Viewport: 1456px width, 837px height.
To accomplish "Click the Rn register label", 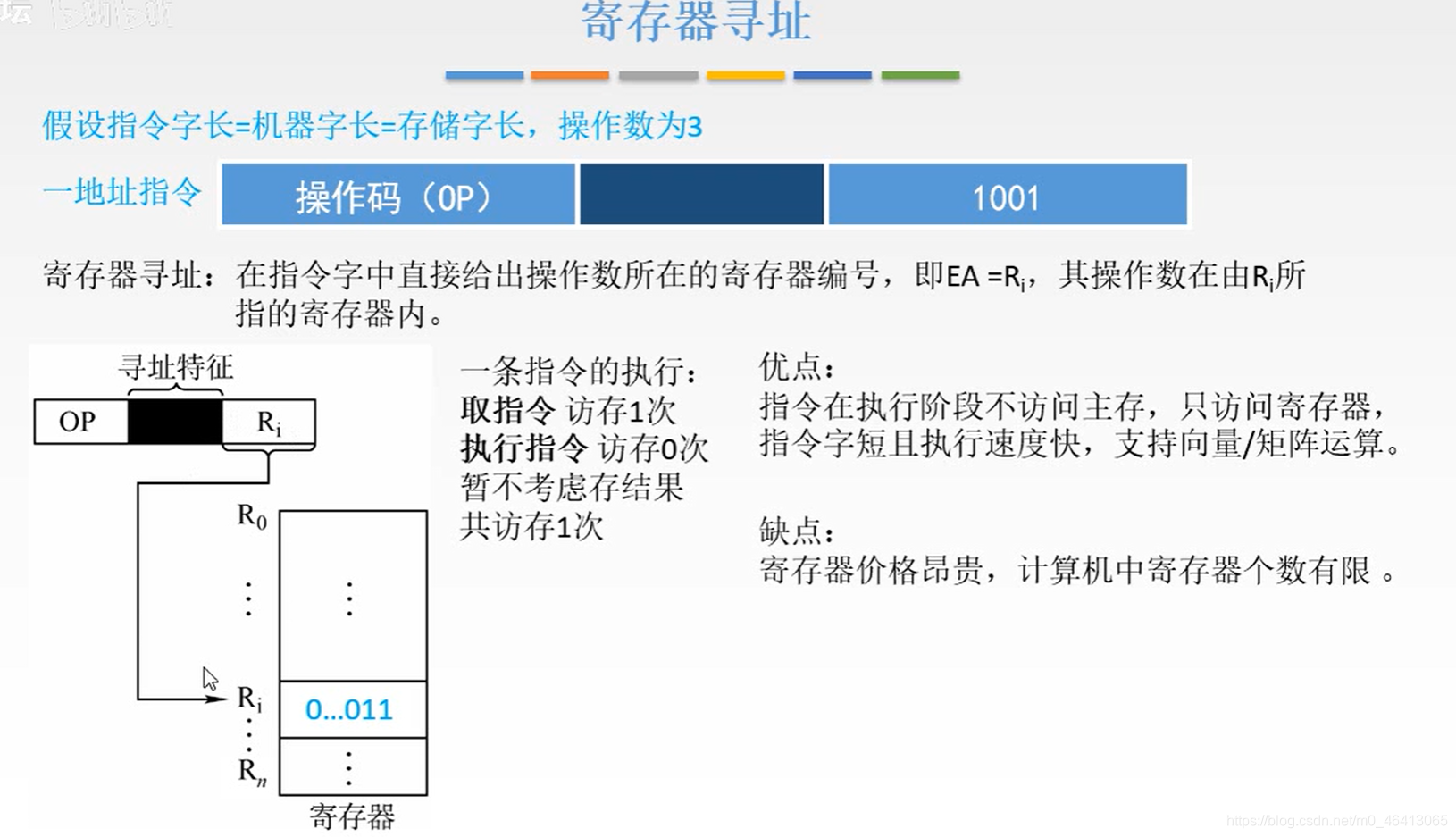I will (x=252, y=772).
